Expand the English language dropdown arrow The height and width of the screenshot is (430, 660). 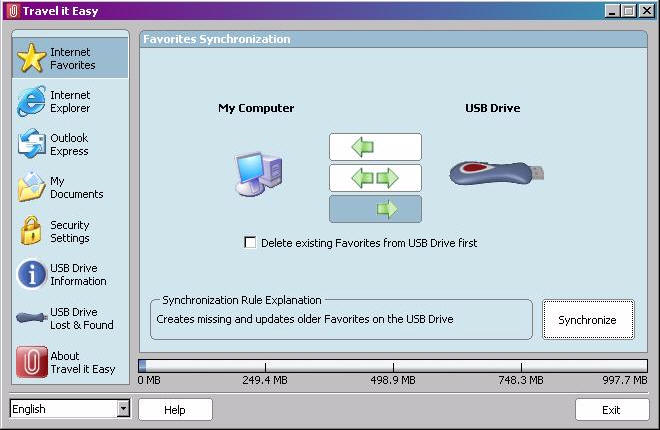[123, 409]
